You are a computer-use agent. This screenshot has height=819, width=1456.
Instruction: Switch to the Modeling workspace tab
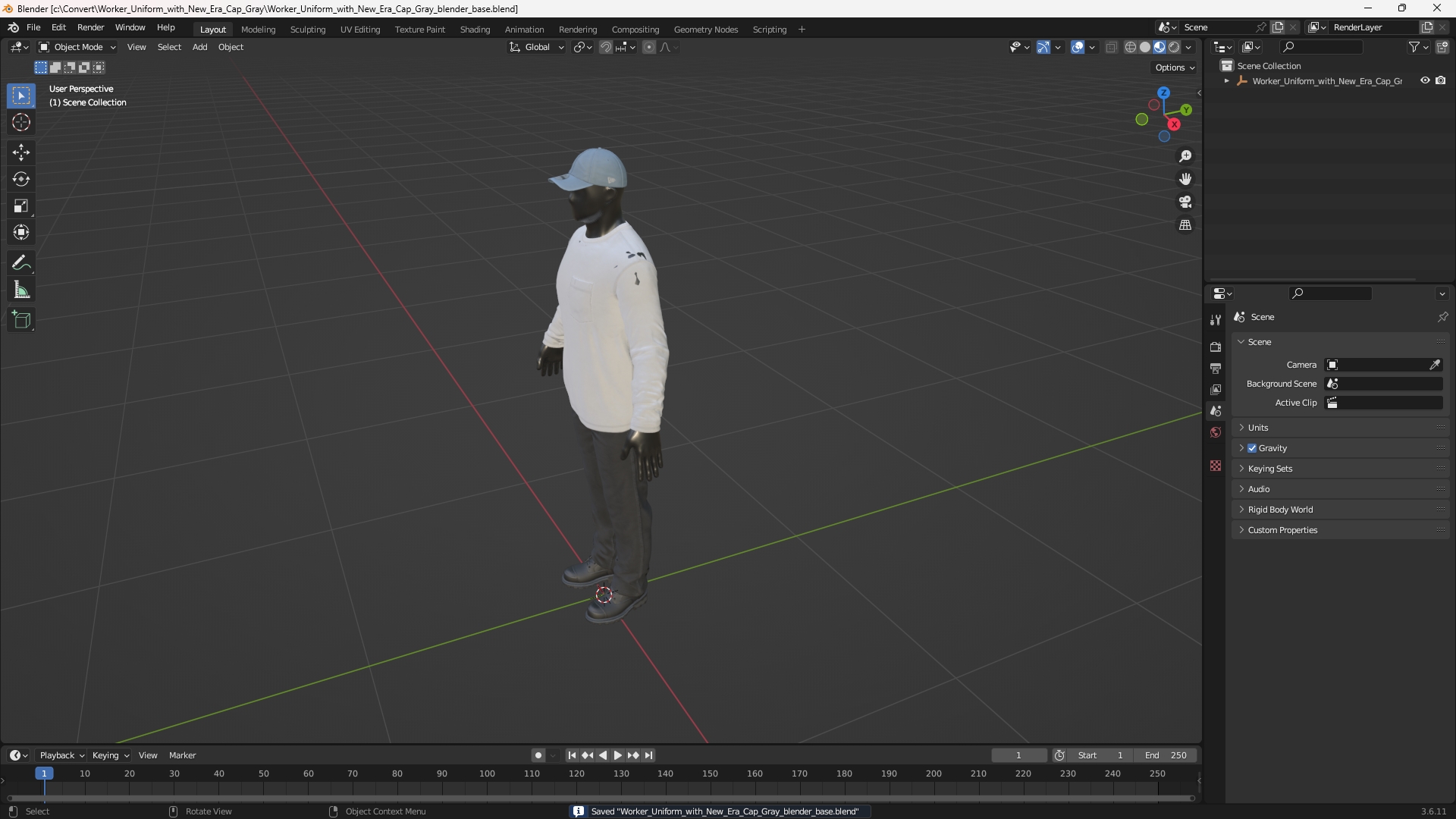coord(258,30)
